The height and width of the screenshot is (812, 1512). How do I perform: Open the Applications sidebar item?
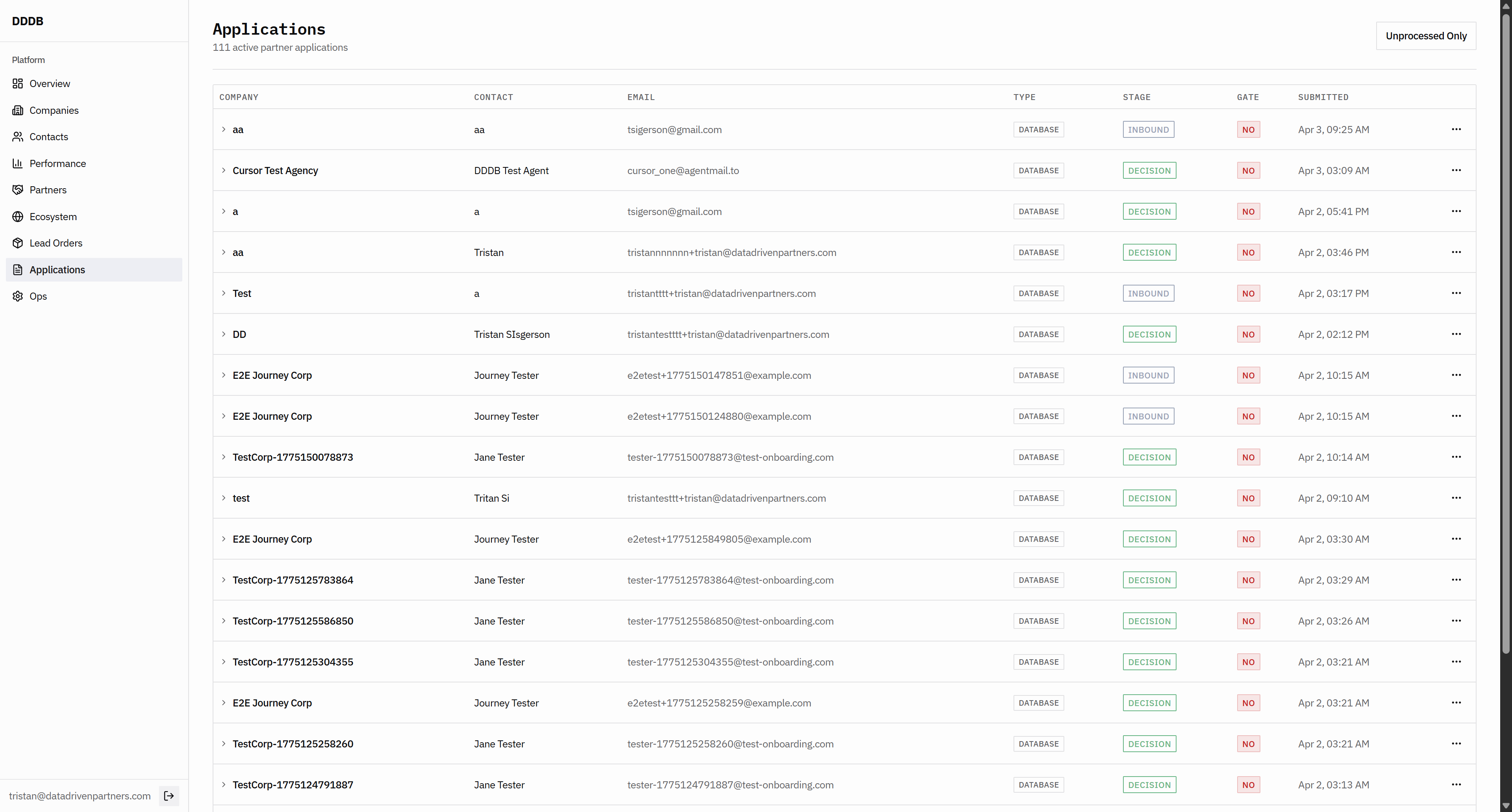pyautogui.click(x=57, y=269)
